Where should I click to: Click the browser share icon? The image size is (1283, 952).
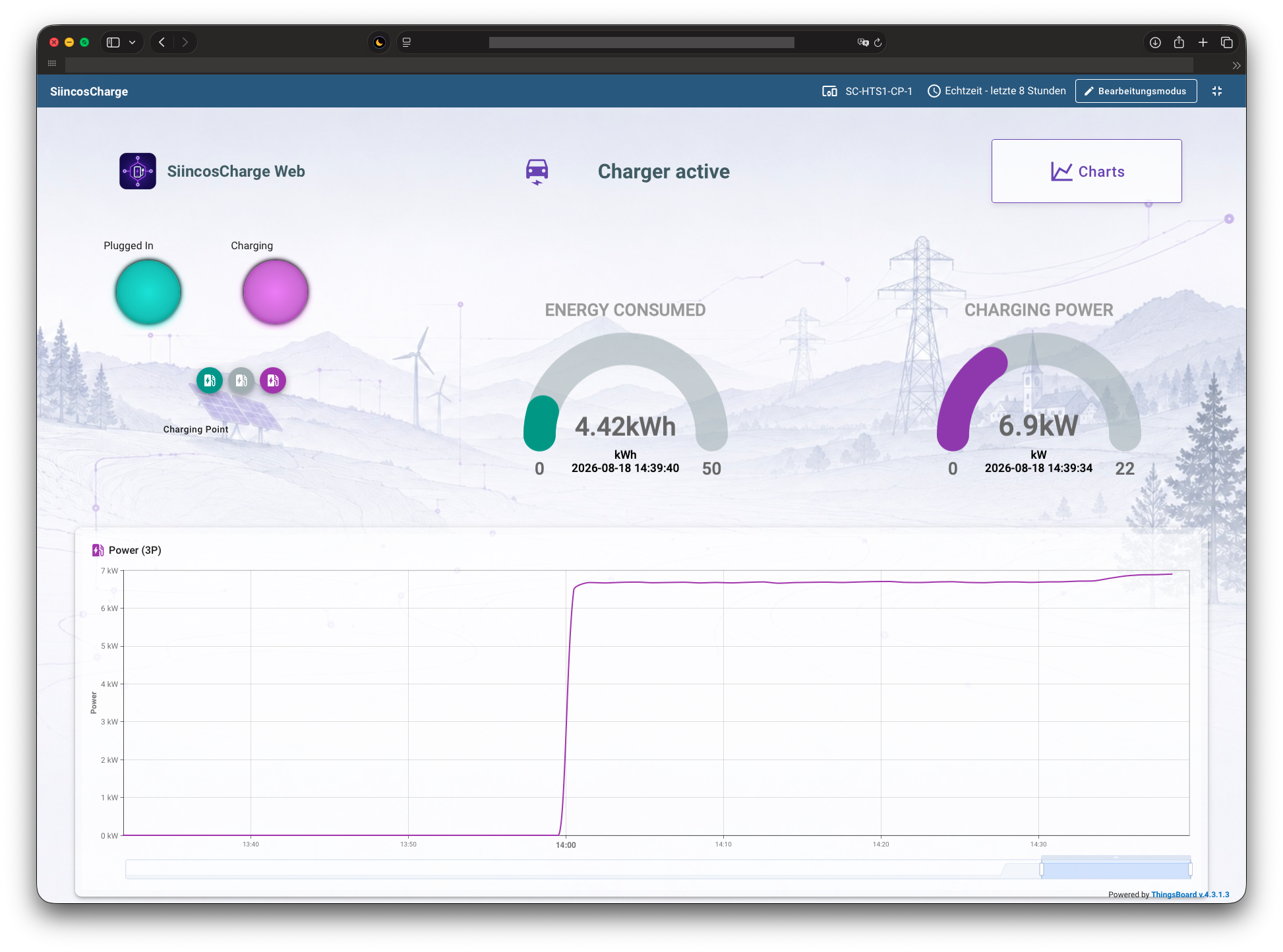coord(1179,42)
